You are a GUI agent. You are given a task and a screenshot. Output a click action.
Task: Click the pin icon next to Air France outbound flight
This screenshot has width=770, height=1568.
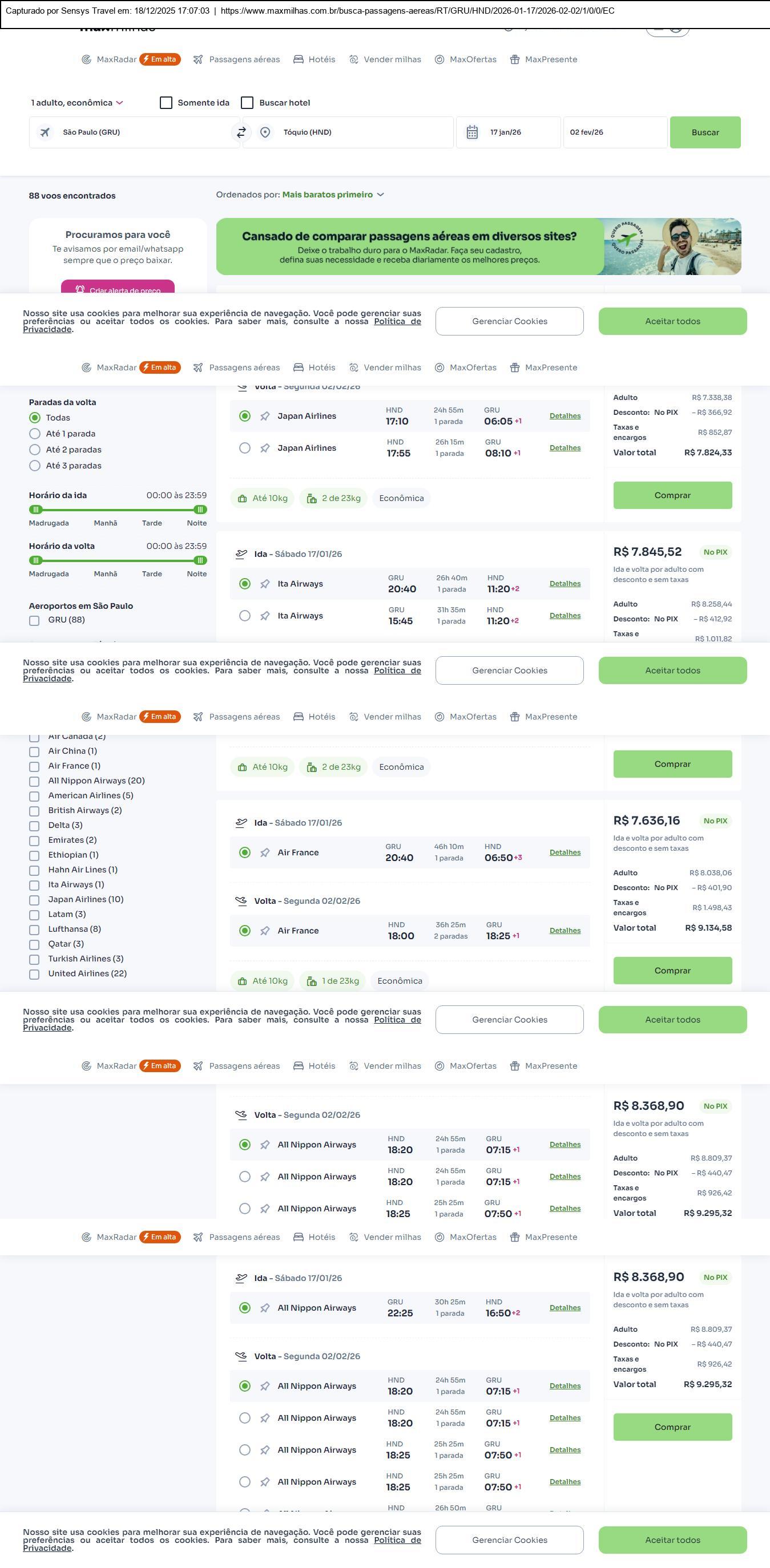tap(265, 853)
